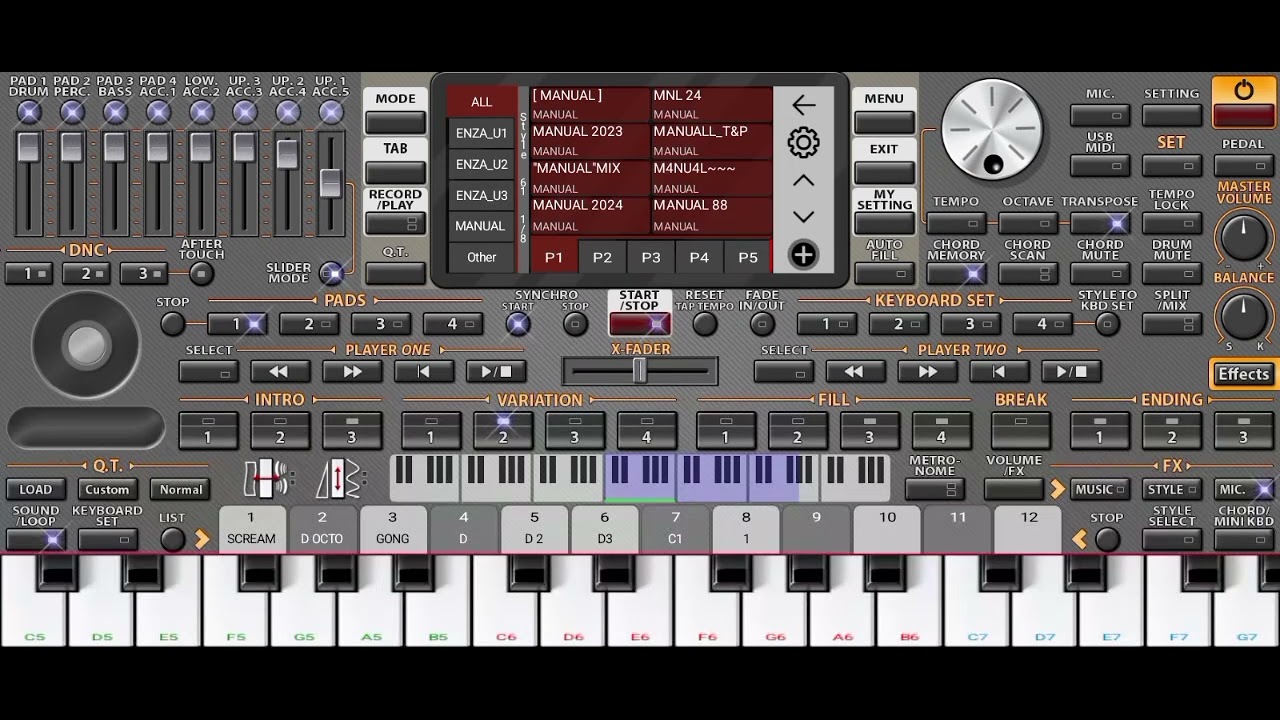Adjust the Master Volume knob
Screen dimensions: 1280x720
(1244, 238)
